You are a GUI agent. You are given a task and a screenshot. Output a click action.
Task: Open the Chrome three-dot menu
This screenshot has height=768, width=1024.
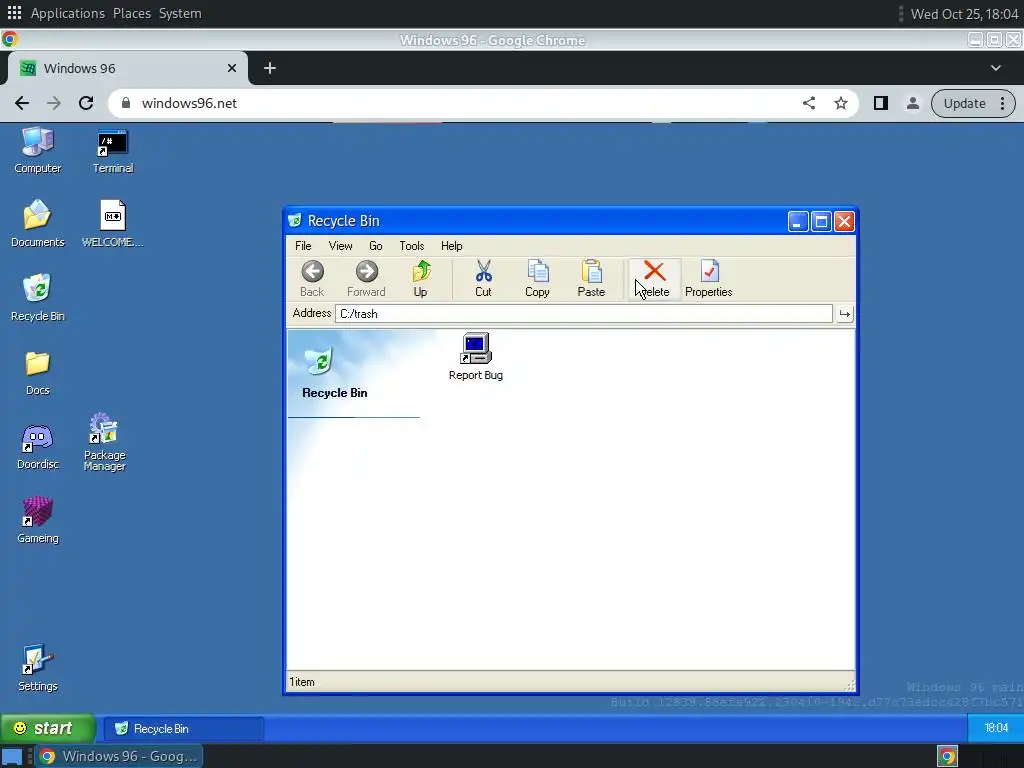tap(1002, 103)
